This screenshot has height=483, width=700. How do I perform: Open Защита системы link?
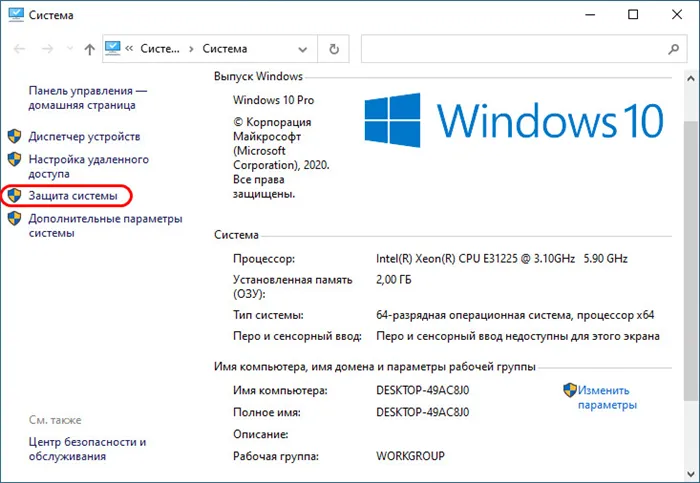73,196
